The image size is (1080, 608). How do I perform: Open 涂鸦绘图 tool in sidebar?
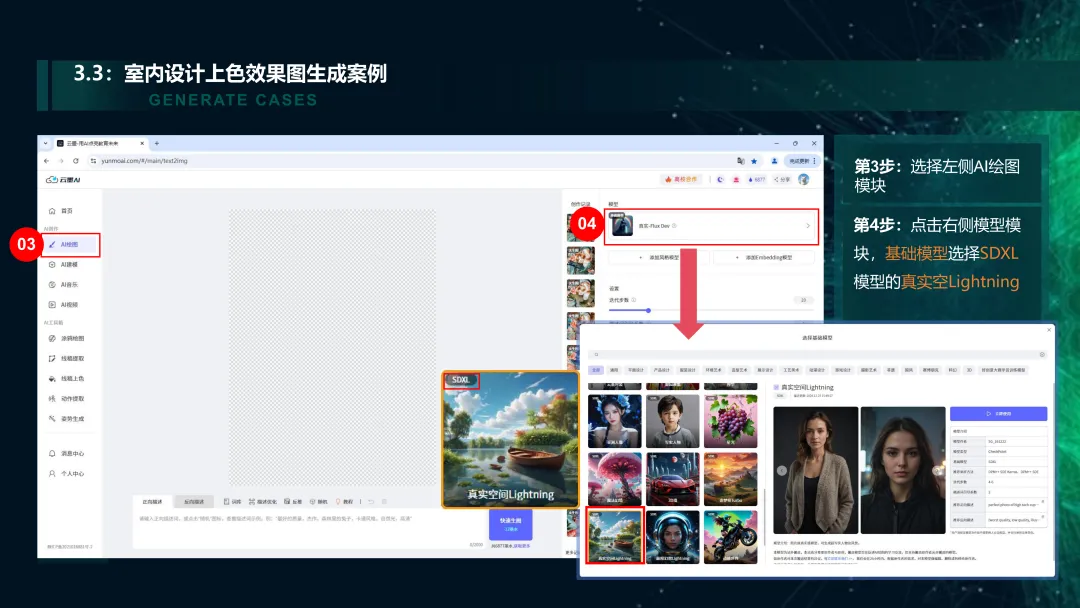click(66, 338)
